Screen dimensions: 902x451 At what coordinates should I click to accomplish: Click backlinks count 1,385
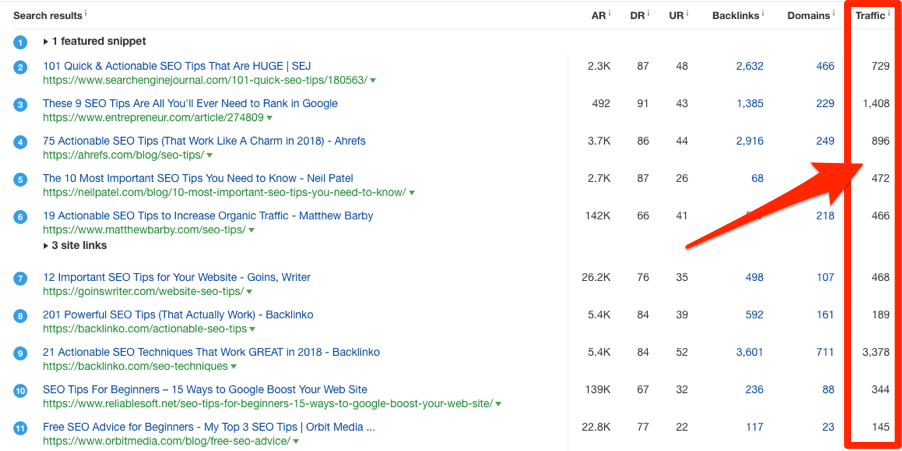750,104
